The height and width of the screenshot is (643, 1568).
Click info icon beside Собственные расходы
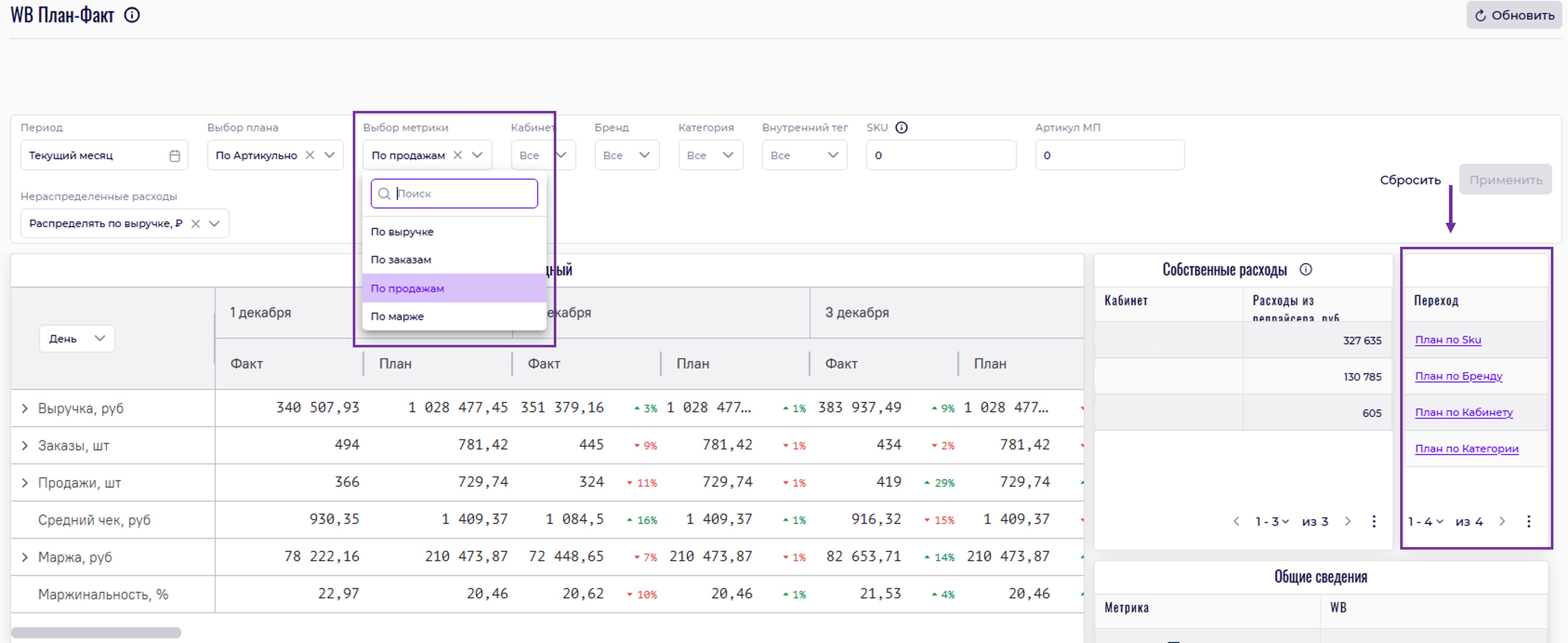click(1306, 270)
